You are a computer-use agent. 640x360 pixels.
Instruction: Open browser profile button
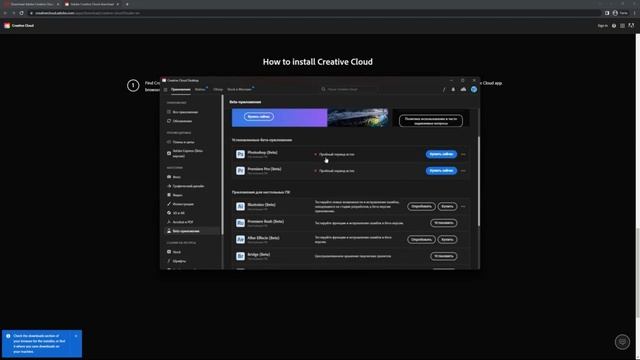tap(620, 13)
